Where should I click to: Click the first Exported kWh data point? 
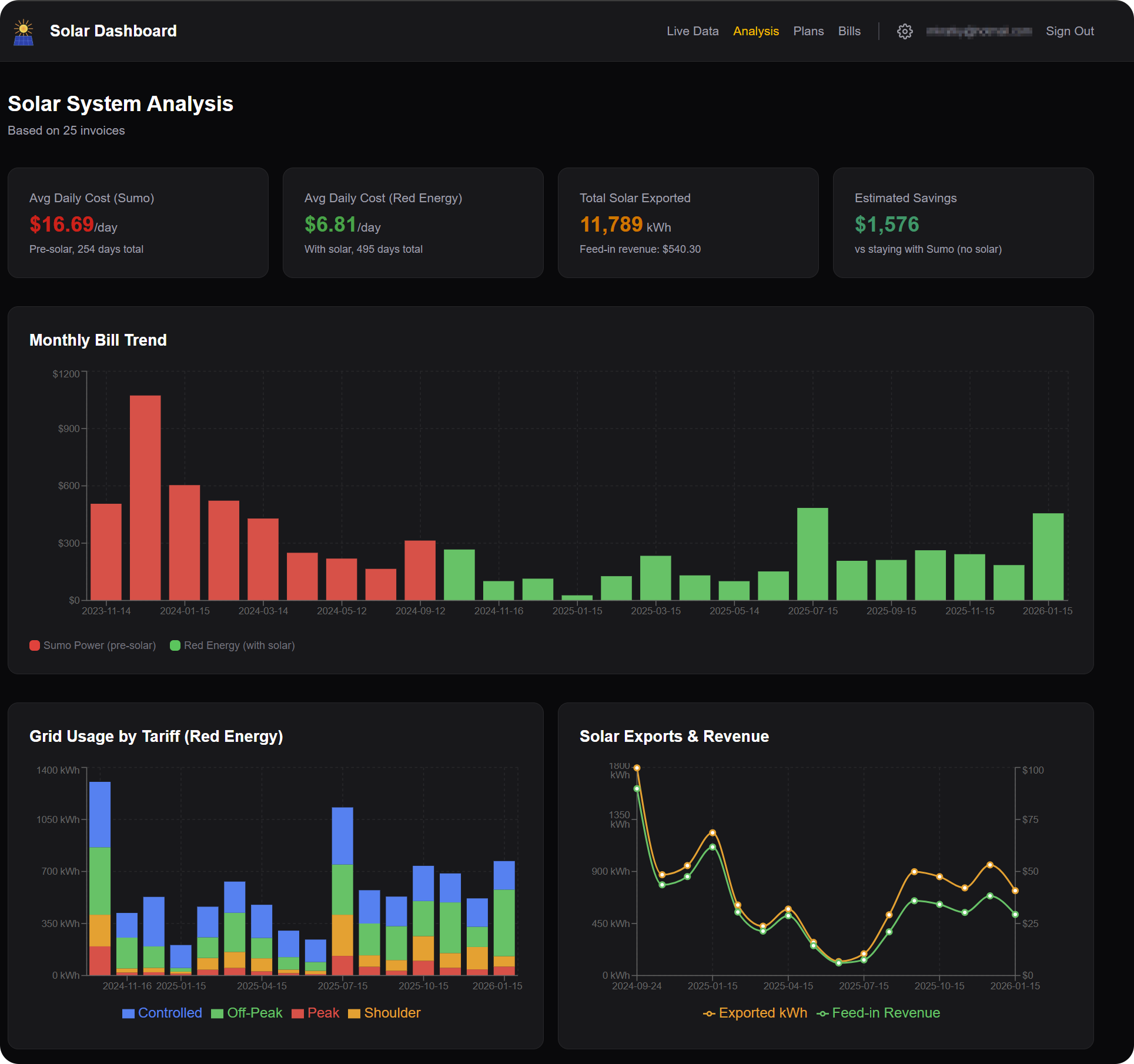[637, 768]
